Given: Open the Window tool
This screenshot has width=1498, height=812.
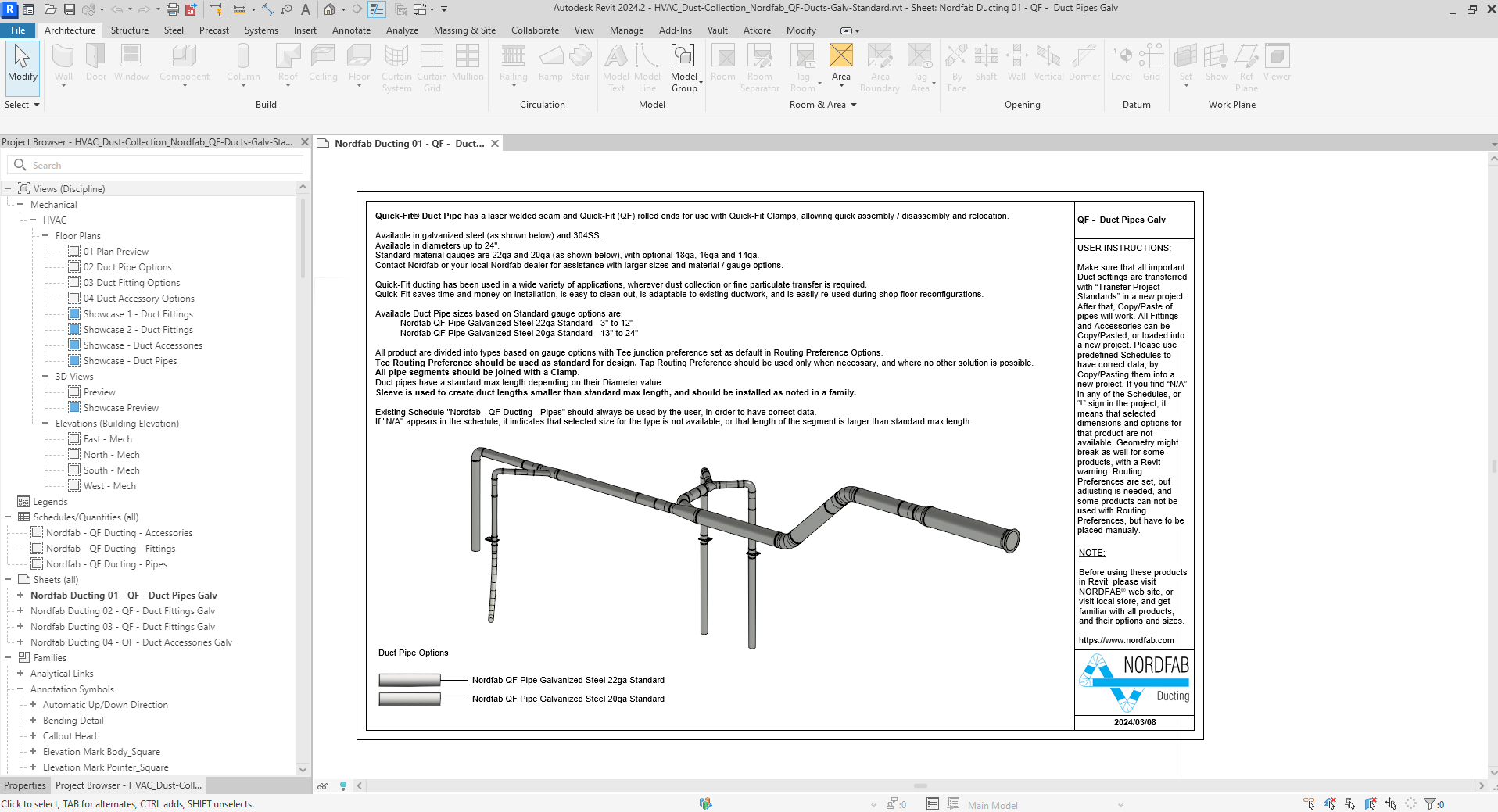Looking at the screenshot, I should (131, 63).
